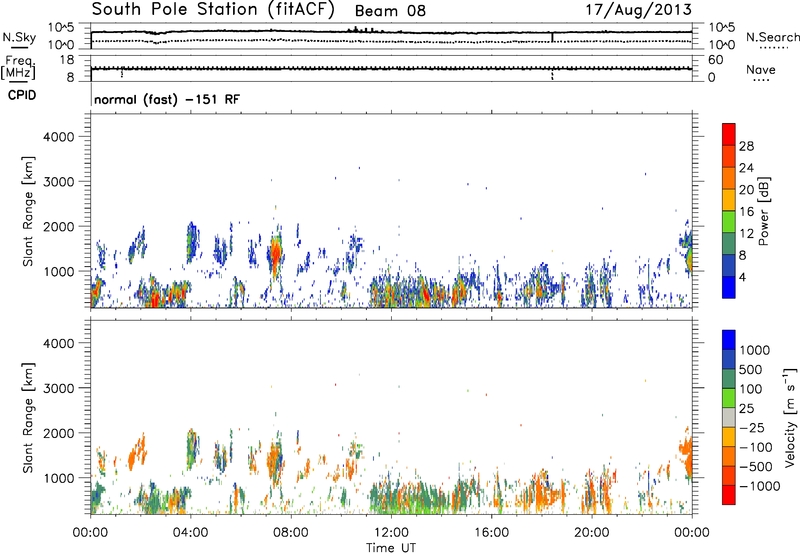Click the orange echo cluster near 18:00 in Velocity panel

pyautogui.click(x=547, y=495)
